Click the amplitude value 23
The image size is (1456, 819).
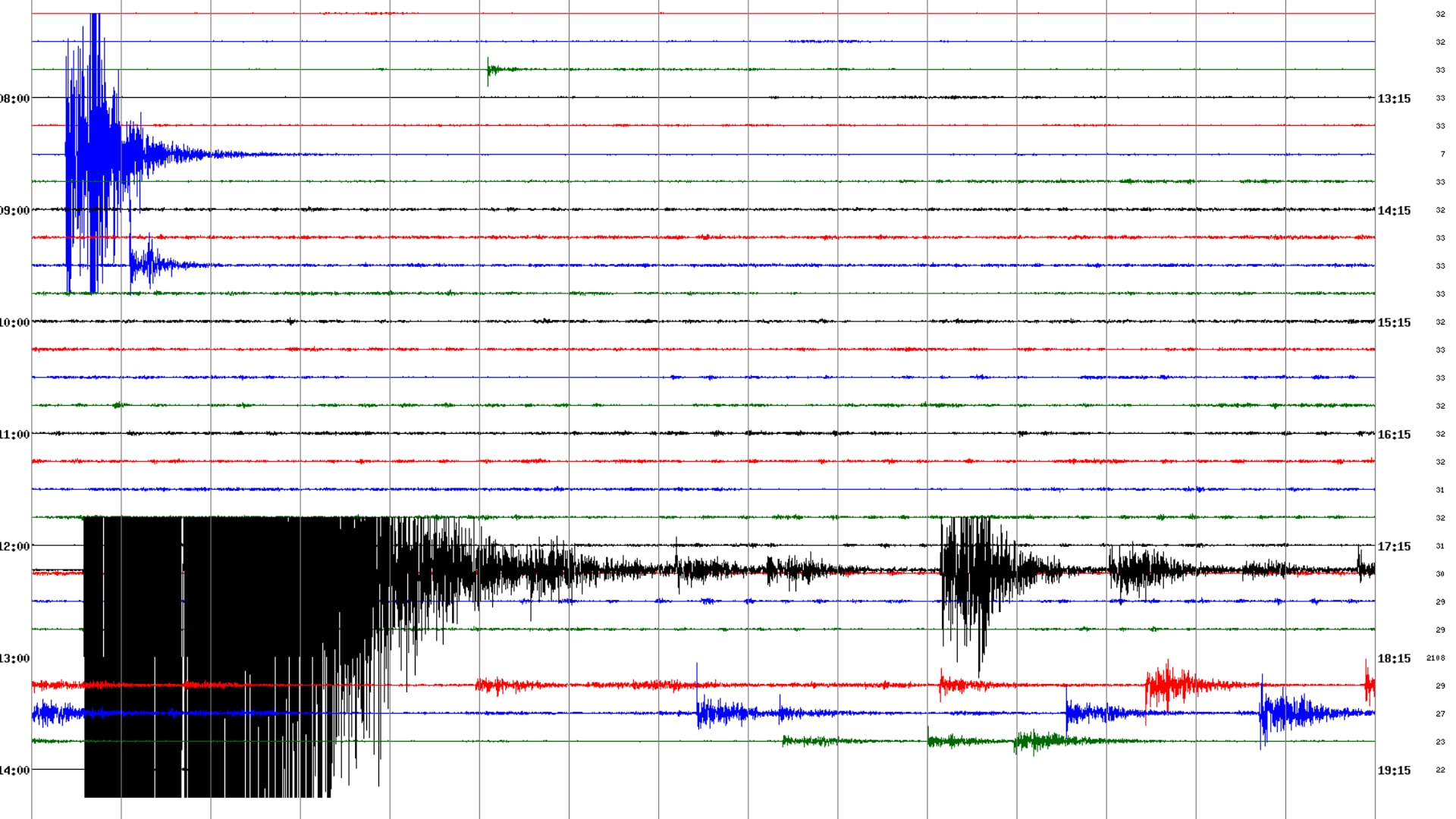(1440, 742)
